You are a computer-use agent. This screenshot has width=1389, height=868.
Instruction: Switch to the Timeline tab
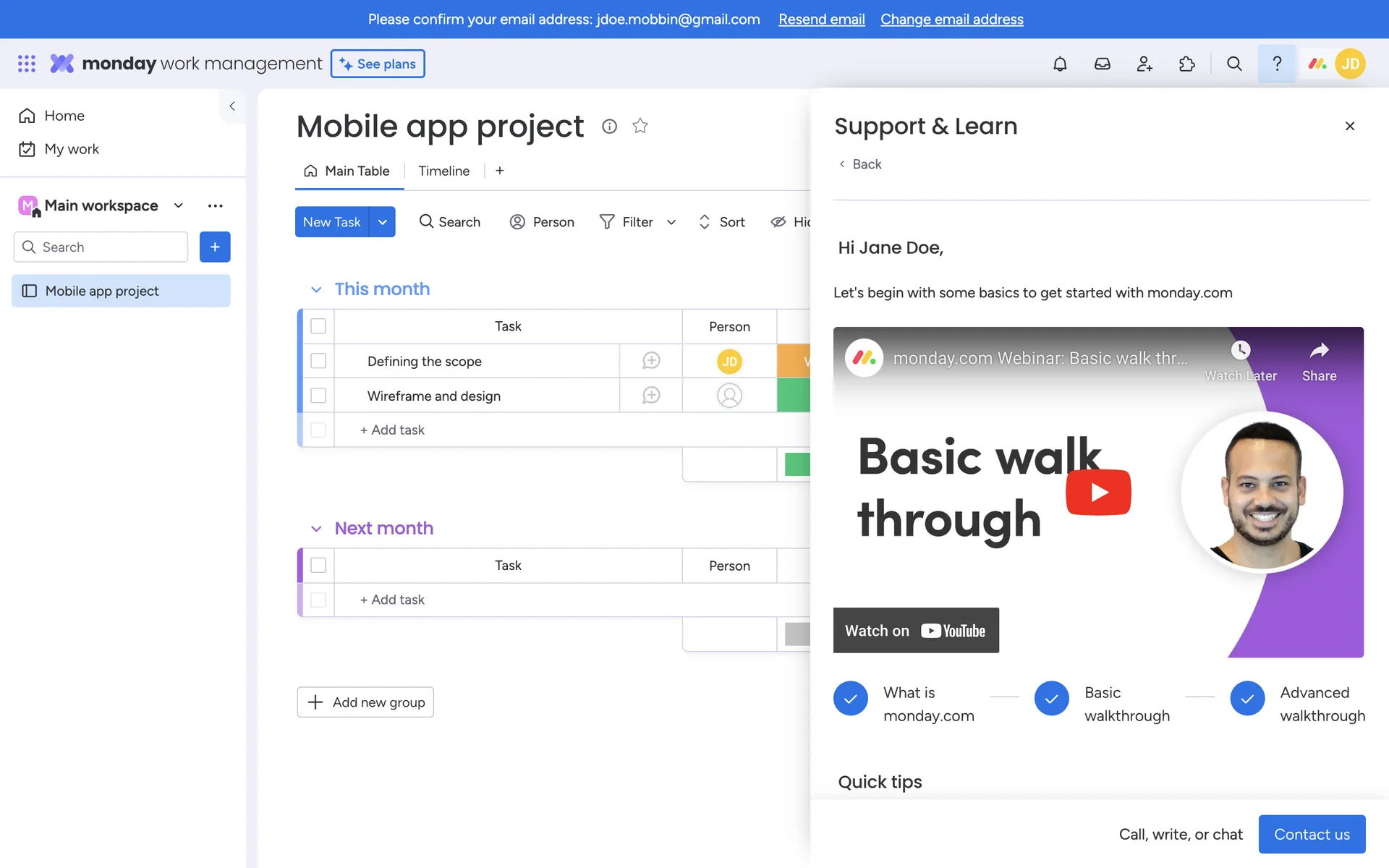(x=443, y=171)
